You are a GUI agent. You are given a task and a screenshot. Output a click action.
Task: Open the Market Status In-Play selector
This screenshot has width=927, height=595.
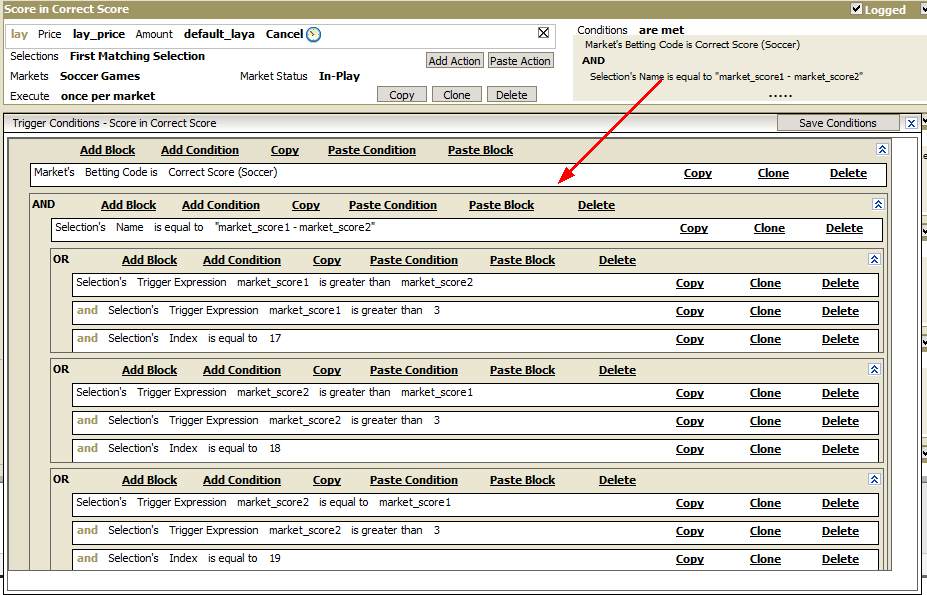(x=339, y=76)
